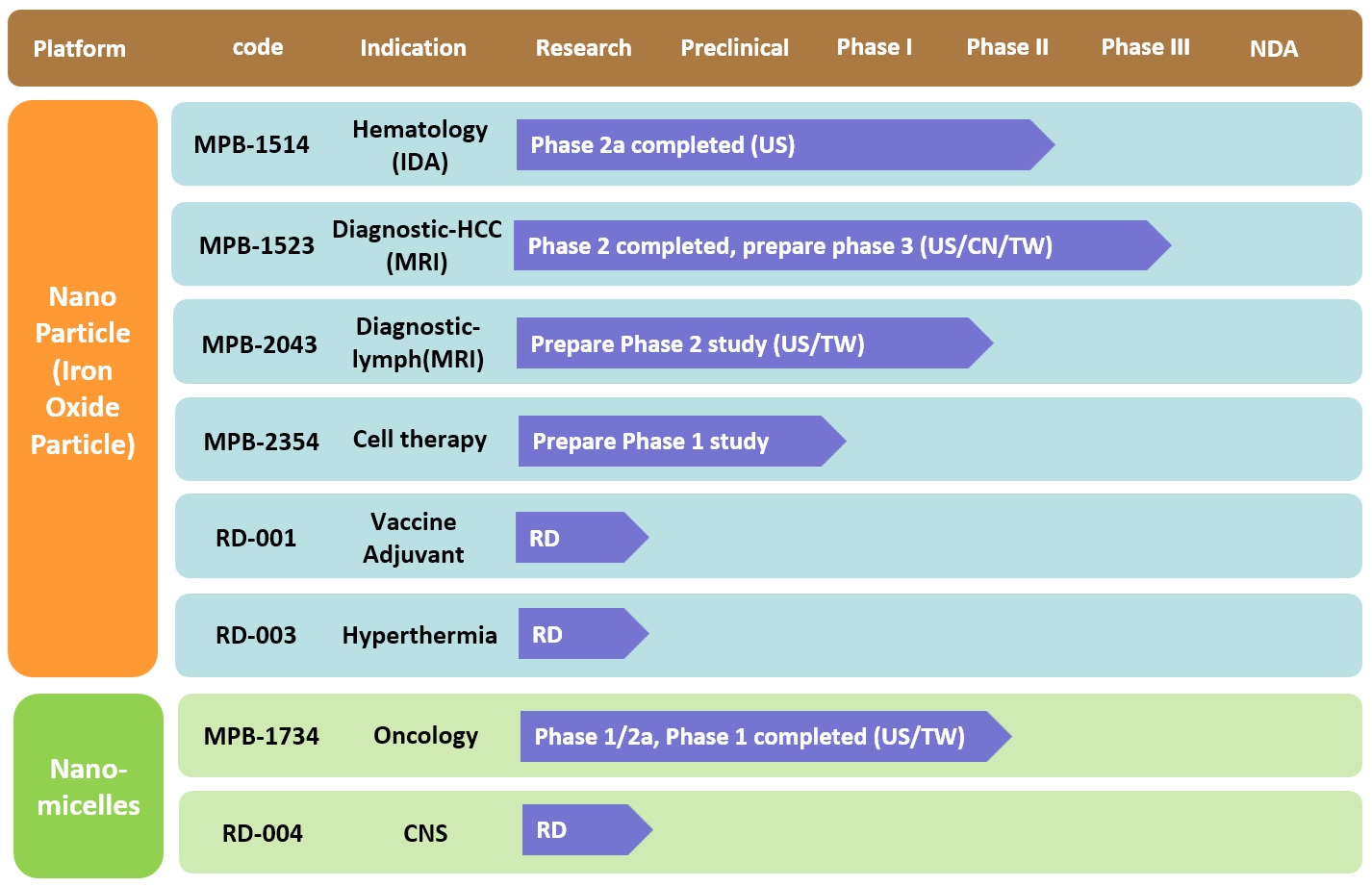This screenshot has height=887, width=1372.
Task: Click the Prepare Phase 2 study (US/TW) arrow
Action: [754, 343]
